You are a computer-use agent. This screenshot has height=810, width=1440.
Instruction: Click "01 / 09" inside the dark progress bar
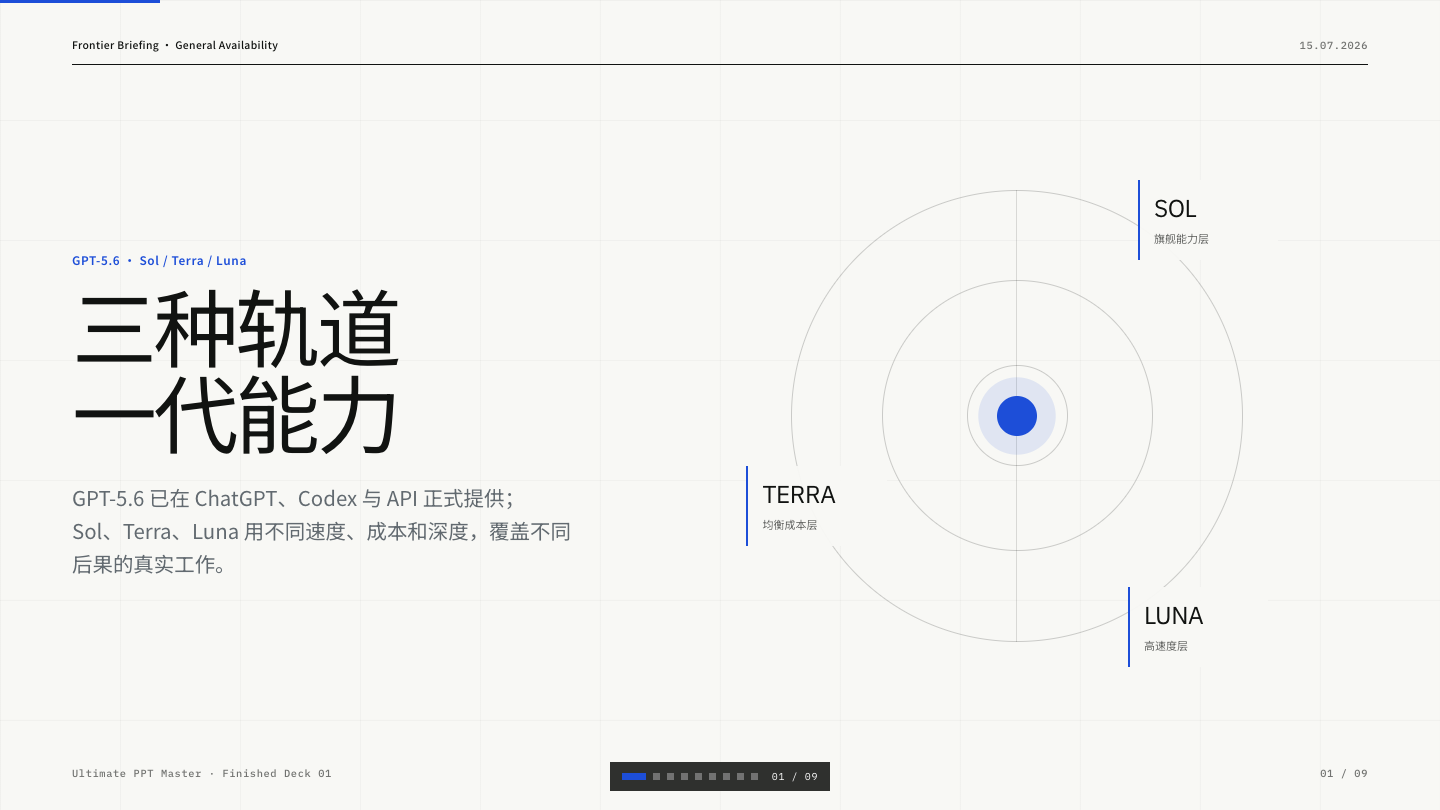pyautogui.click(x=795, y=777)
